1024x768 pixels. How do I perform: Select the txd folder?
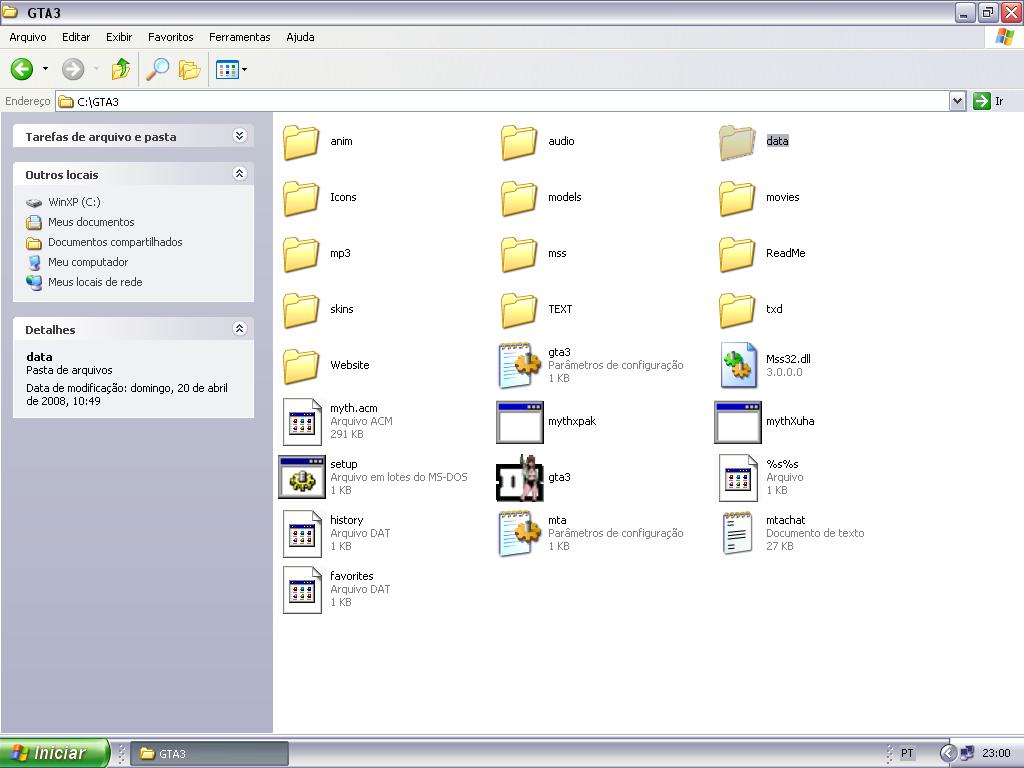(x=737, y=310)
